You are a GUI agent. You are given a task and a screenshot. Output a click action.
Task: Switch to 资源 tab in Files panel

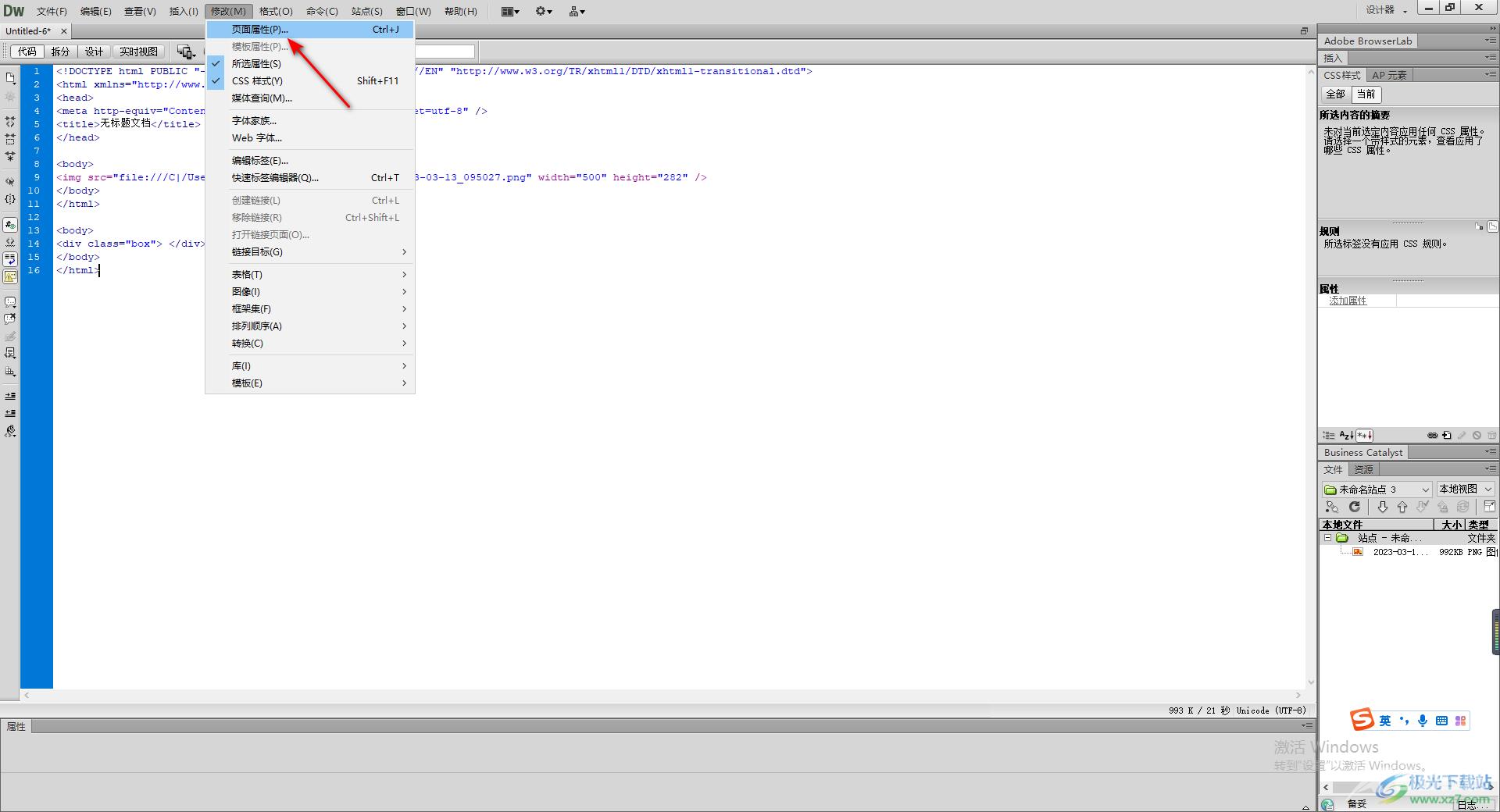(x=1364, y=469)
